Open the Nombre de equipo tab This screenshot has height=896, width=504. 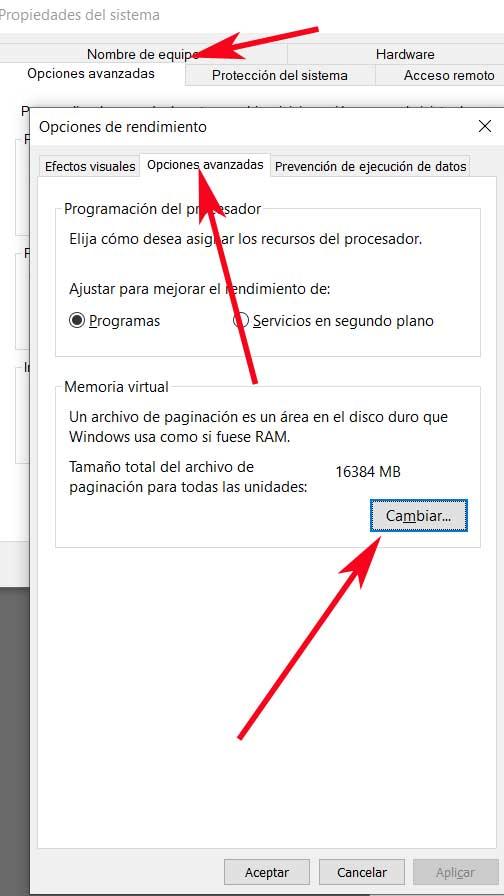pyautogui.click(x=143, y=54)
